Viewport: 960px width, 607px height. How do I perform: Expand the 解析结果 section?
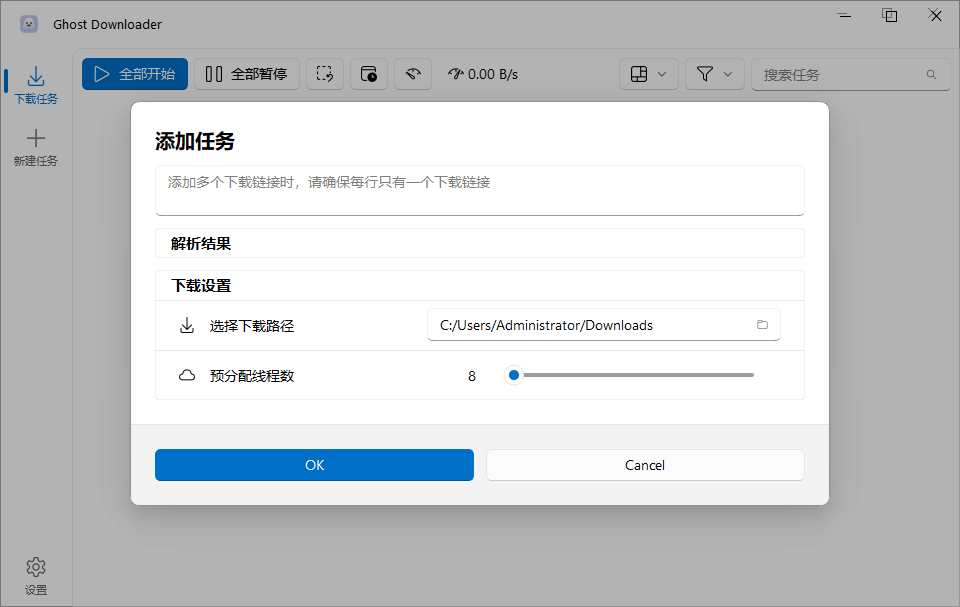point(479,243)
